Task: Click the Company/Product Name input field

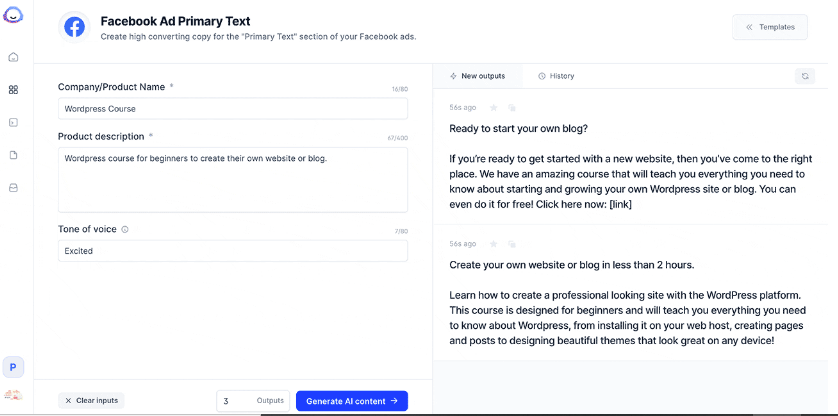Action: [x=233, y=109]
